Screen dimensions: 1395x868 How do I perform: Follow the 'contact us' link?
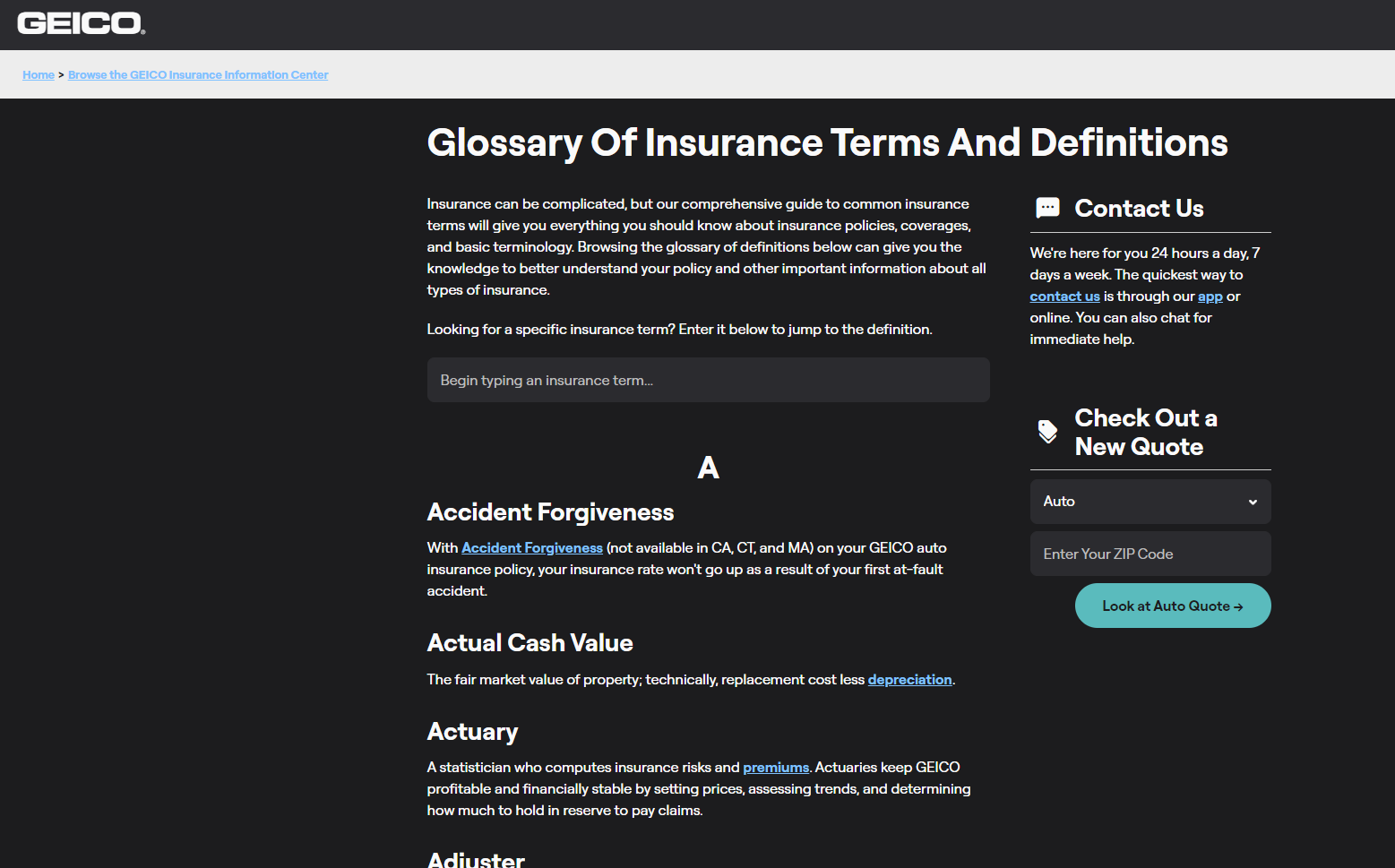1064,296
